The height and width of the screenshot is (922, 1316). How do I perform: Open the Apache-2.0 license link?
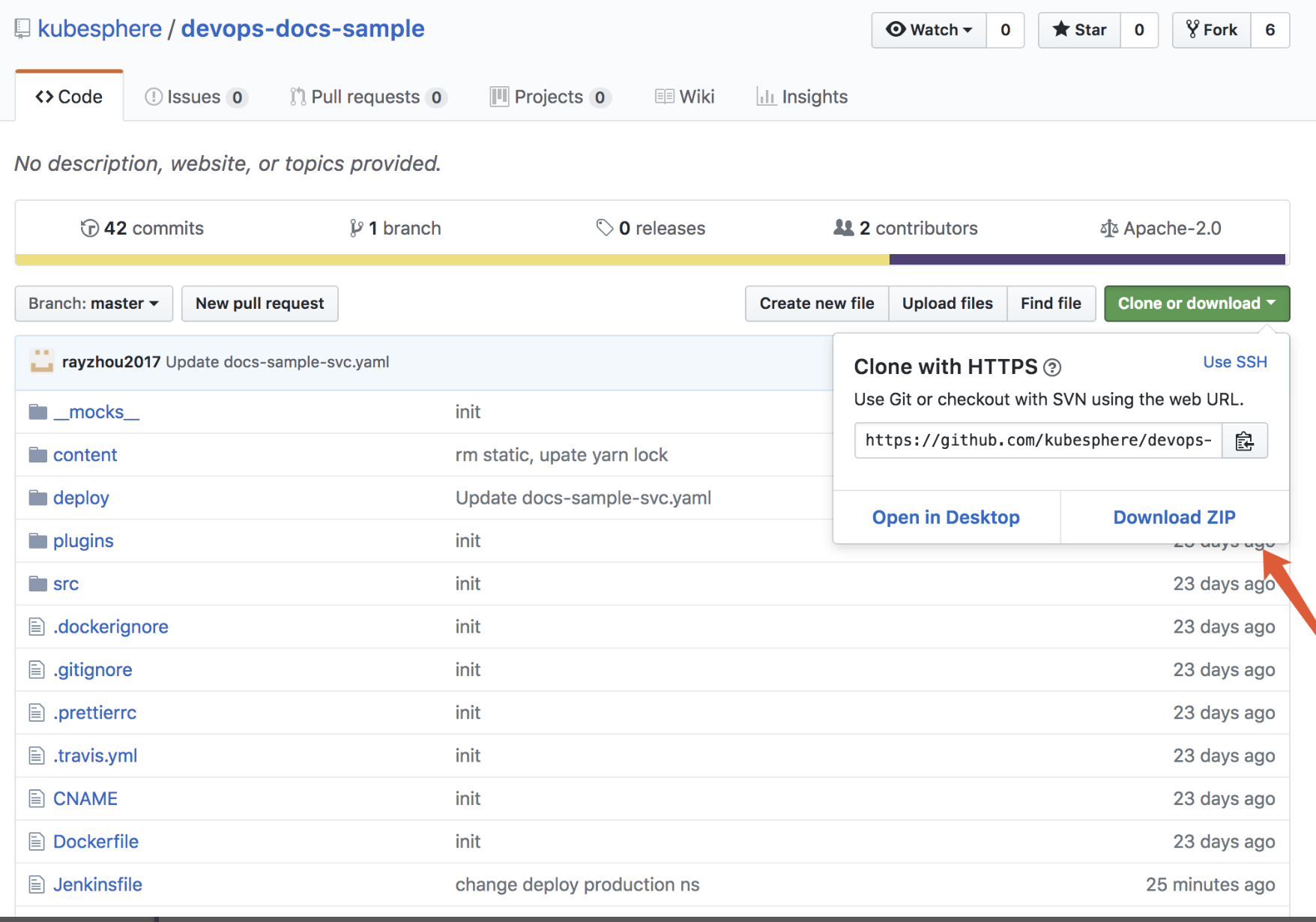click(x=1161, y=228)
